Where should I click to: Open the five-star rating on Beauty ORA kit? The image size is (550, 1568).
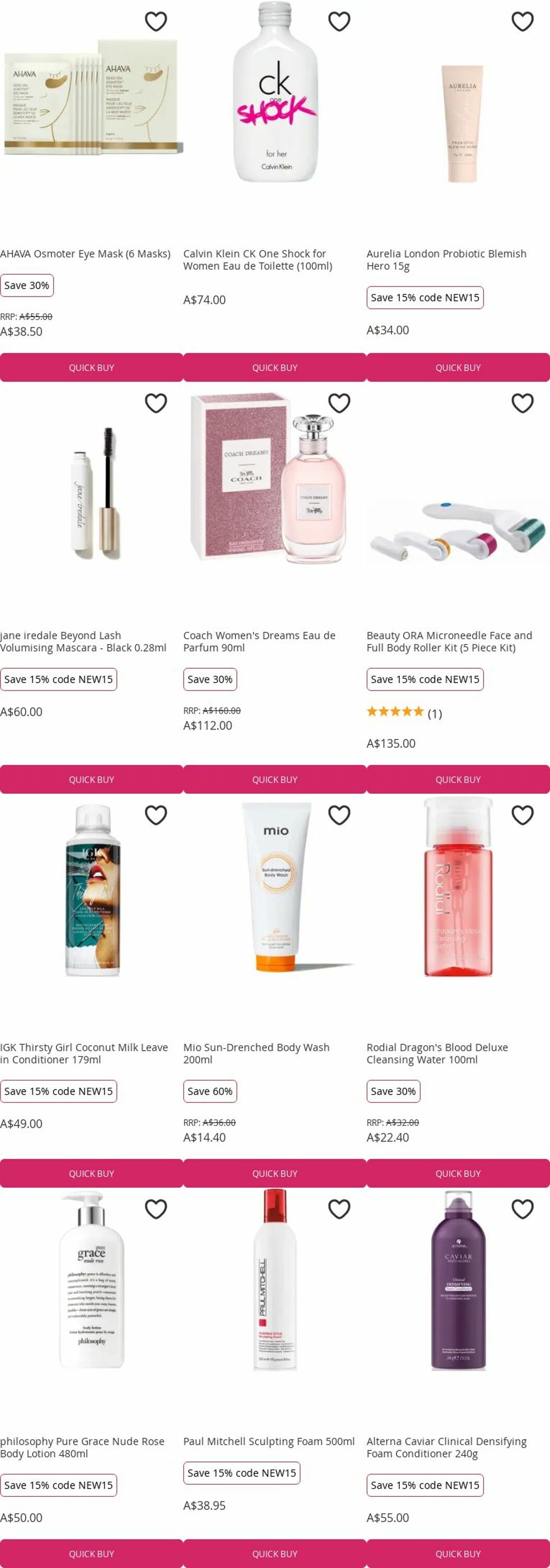click(404, 713)
